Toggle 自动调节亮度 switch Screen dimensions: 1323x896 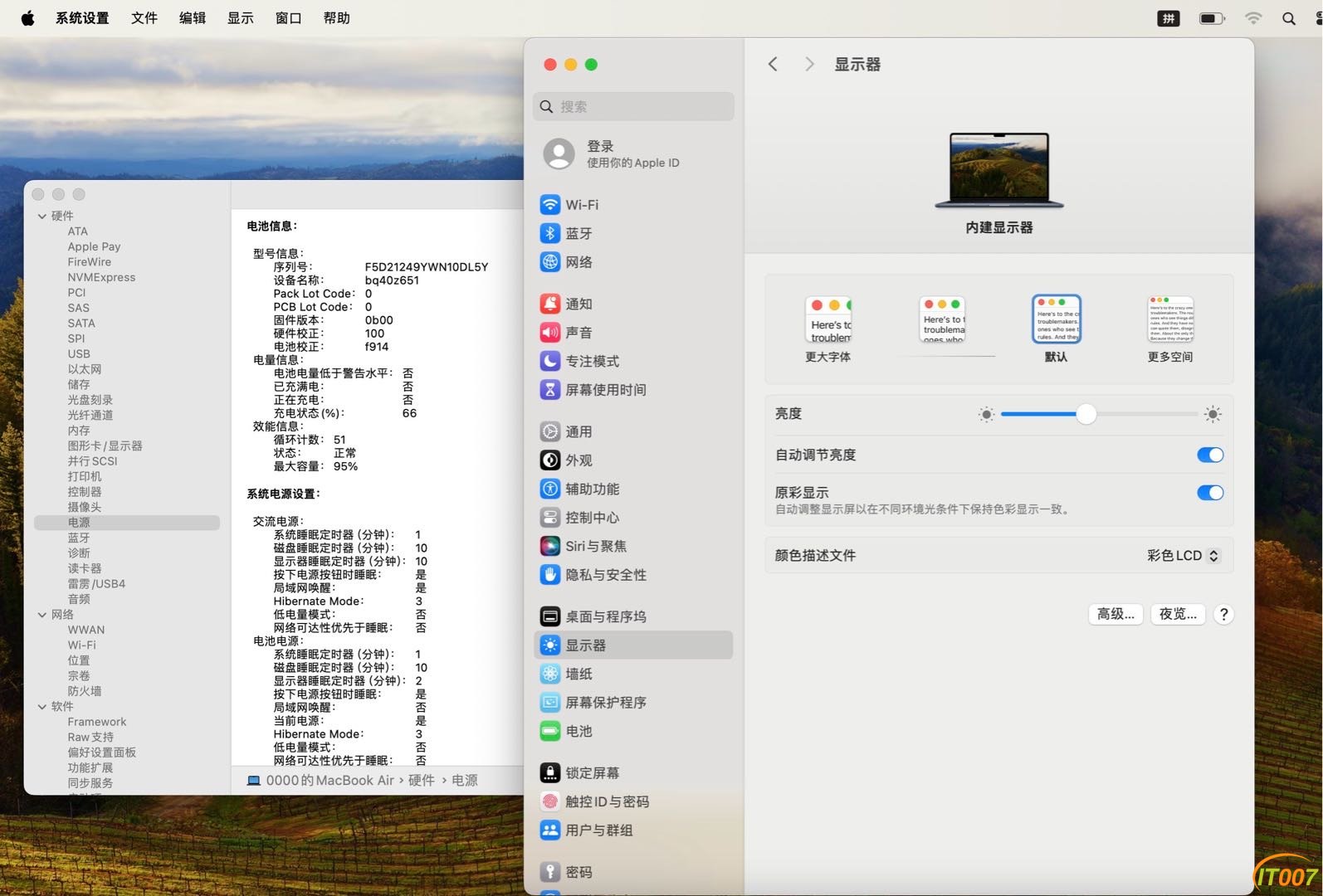[x=1210, y=455]
